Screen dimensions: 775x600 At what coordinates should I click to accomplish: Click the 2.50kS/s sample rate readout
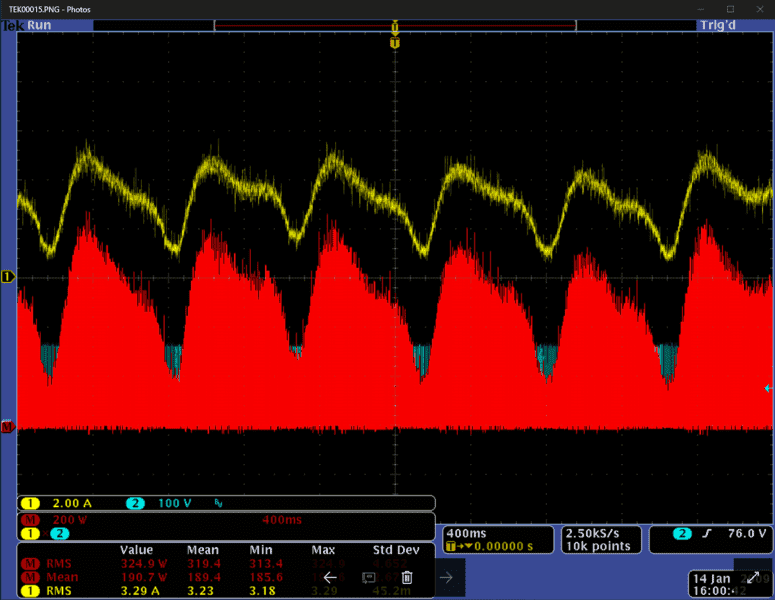(x=597, y=533)
